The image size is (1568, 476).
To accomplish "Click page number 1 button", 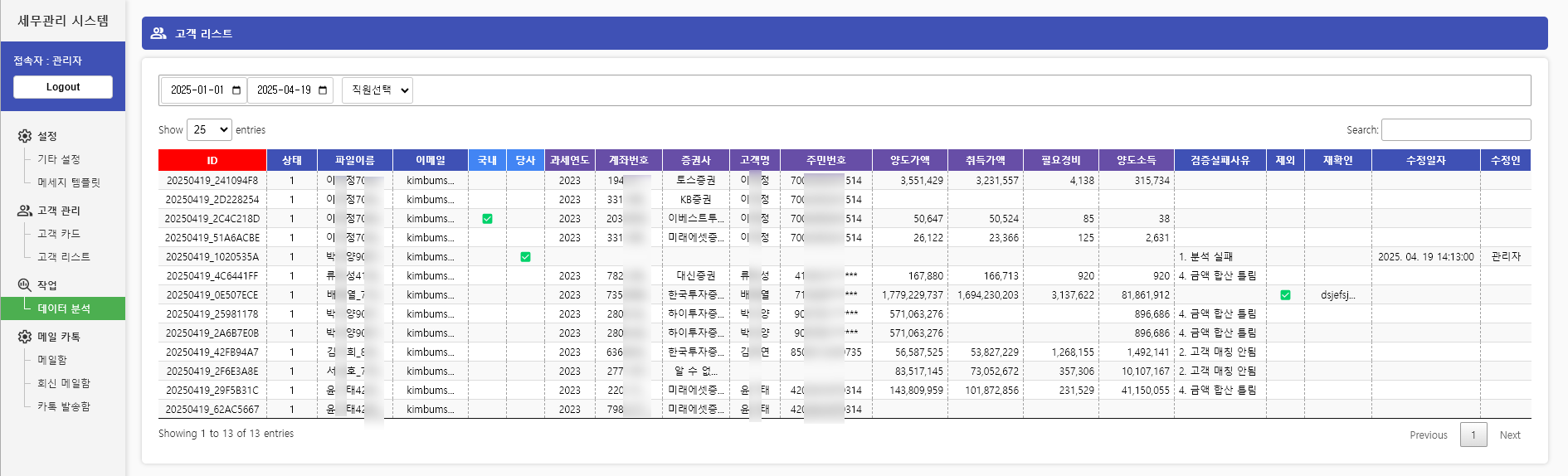I will tap(1473, 435).
